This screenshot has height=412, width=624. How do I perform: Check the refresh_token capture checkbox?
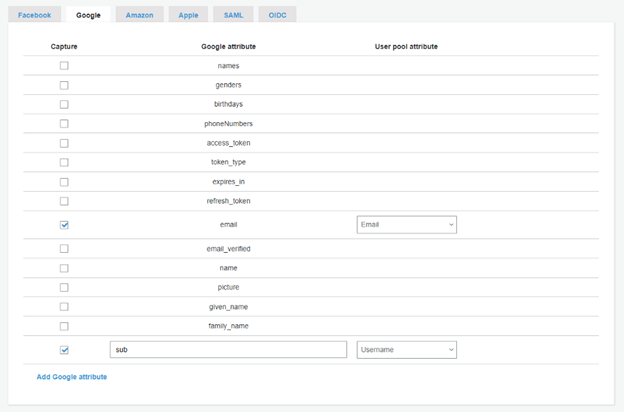coord(64,201)
